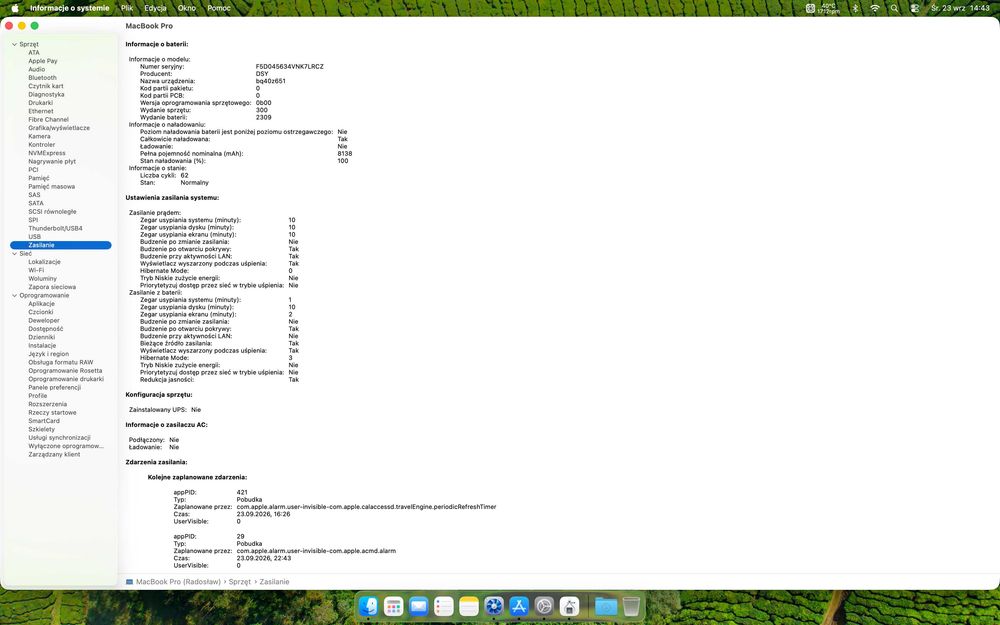This screenshot has height=625, width=1000.
Task: Open the System Information chip icon in Dock
Action: [570, 606]
